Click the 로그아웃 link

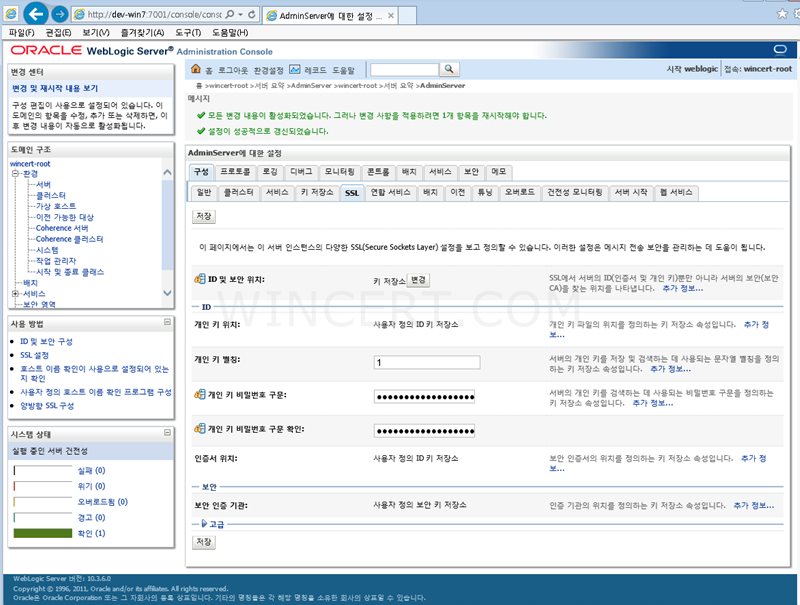coord(233,70)
